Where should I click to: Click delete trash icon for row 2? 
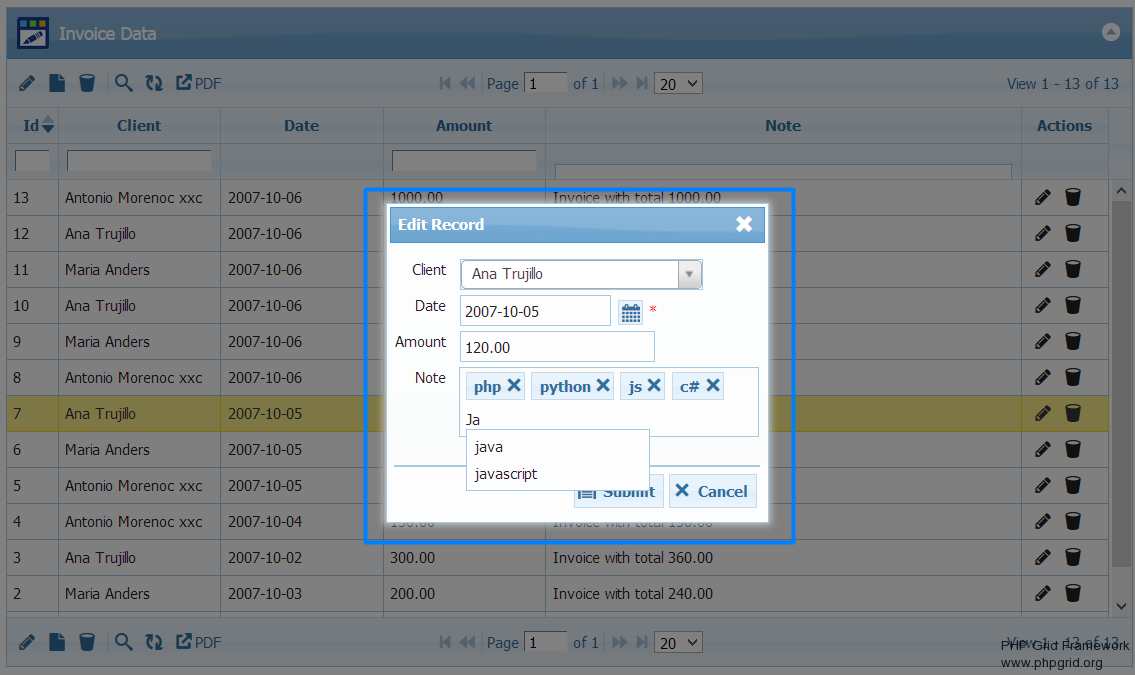pos(1073,594)
